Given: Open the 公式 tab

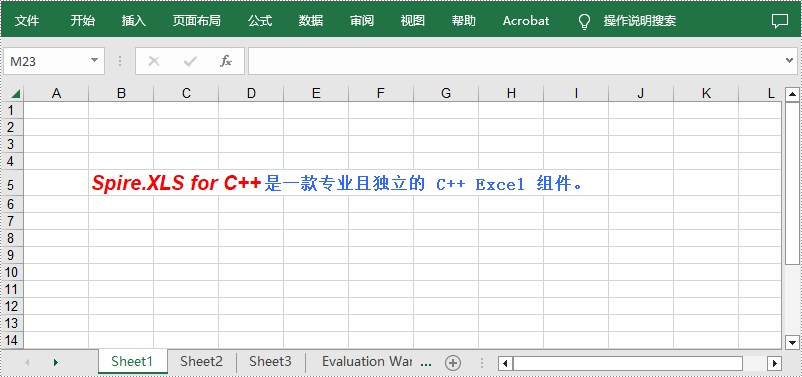Looking at the screenshot, I should (x=260, y=20).
